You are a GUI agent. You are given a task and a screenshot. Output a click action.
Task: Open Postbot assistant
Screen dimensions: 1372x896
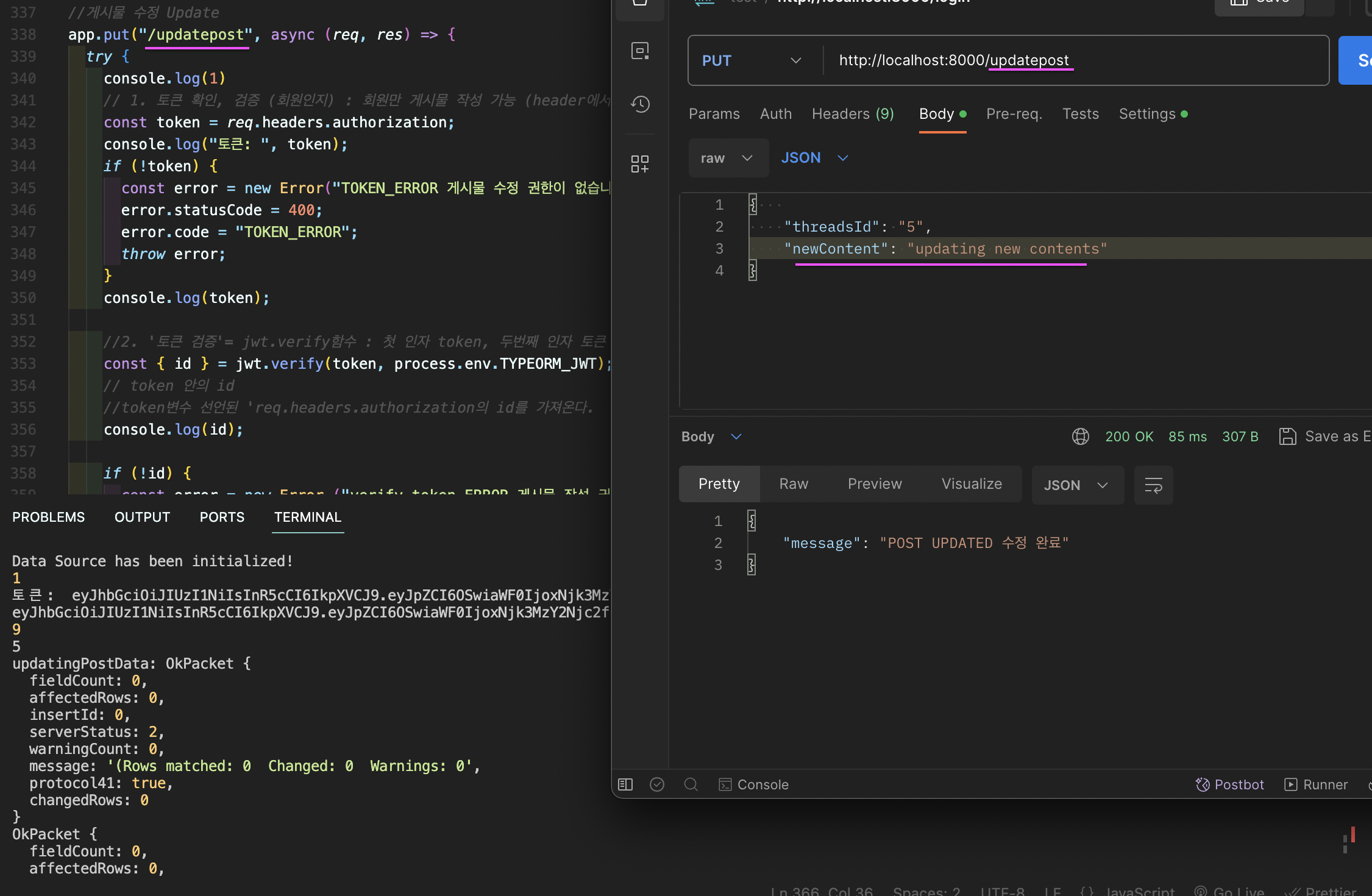(1230, 784)
